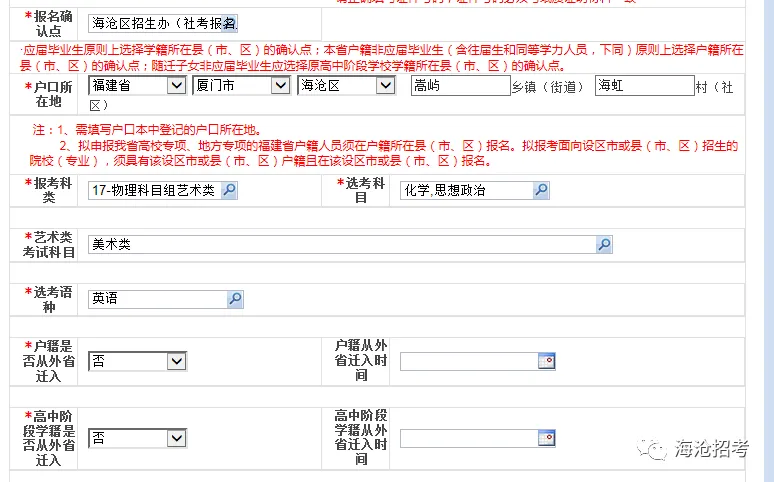Click the 乡镇（街道） text
The width and height of the screenshot is (774, 482).
click(547, 87)
